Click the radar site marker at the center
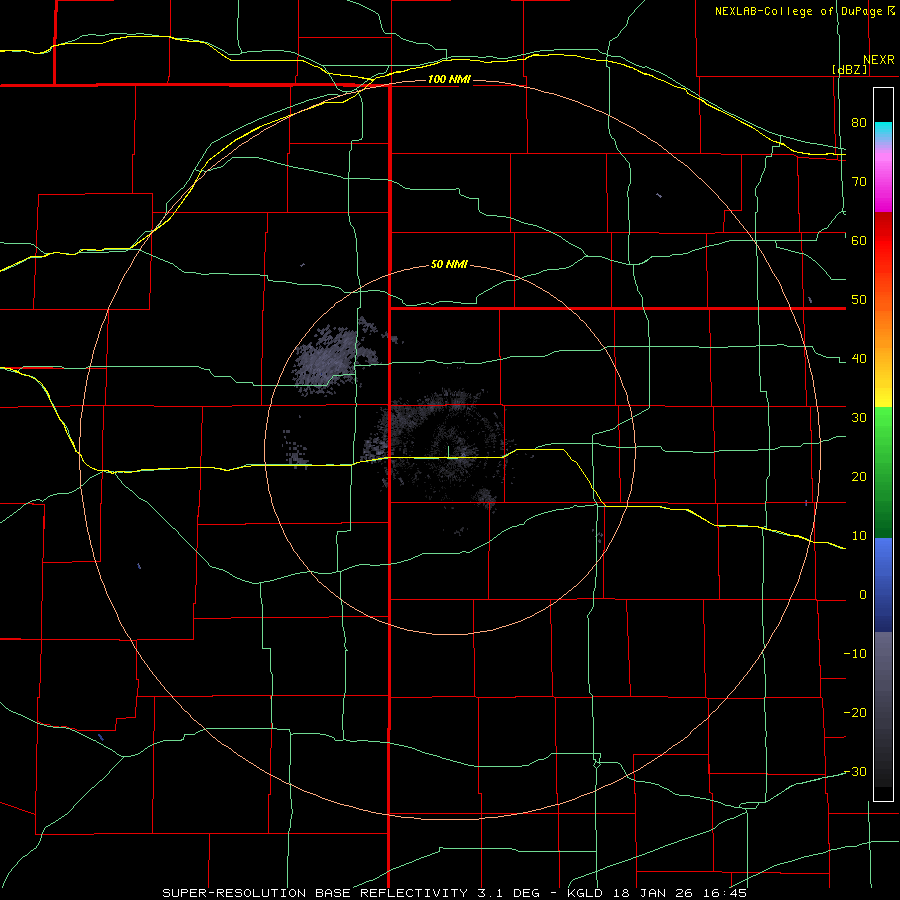The image size is (900, 900). click(449, 451)
